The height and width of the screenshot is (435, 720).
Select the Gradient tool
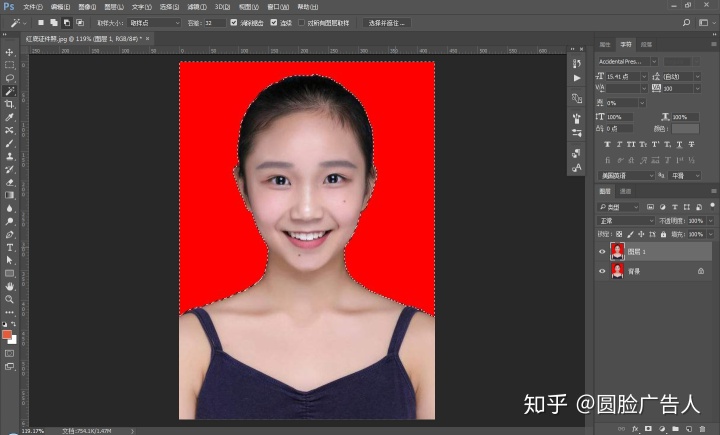[x=9, y=195]
